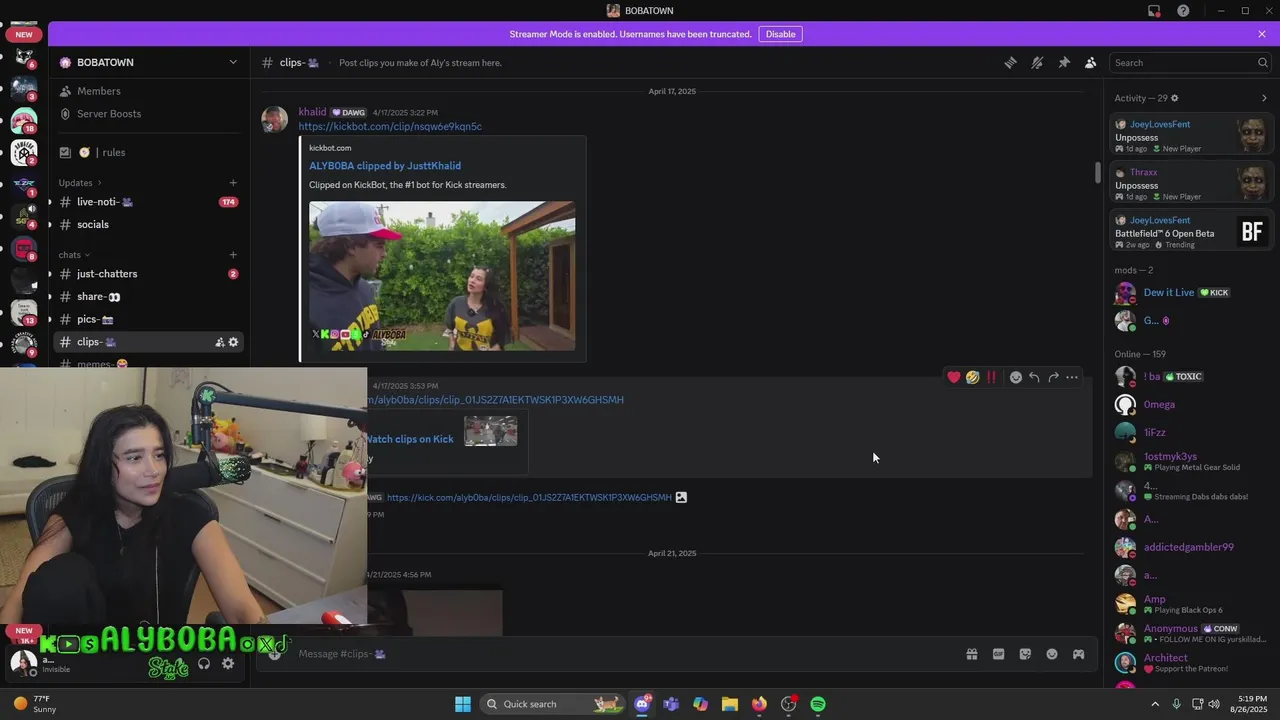Image resolution: width=1280 pixels, height=720 pixels.
Task: Open kick.com clips link in DAWG message
Action: (529, 497)
